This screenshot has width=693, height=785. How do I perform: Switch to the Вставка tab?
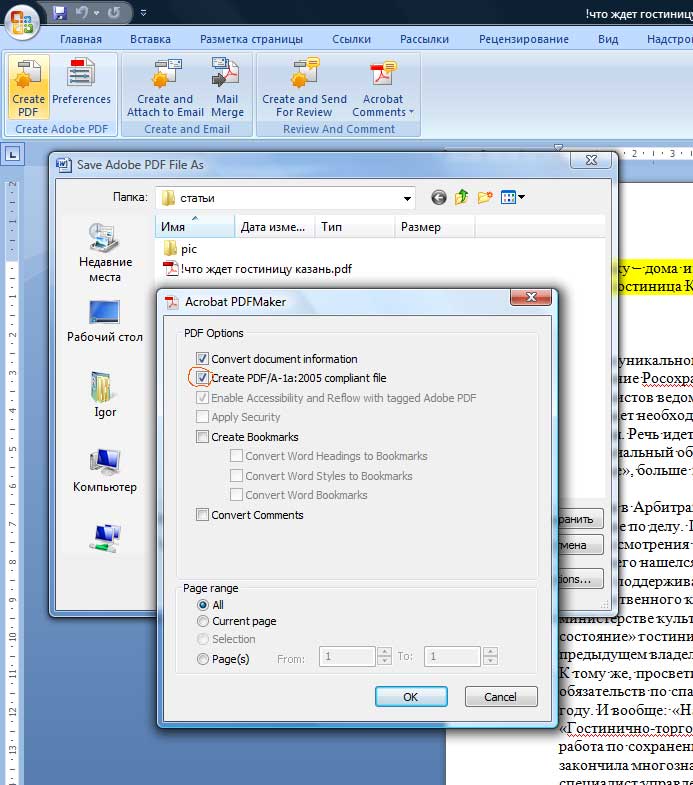[x=150, y=39]
